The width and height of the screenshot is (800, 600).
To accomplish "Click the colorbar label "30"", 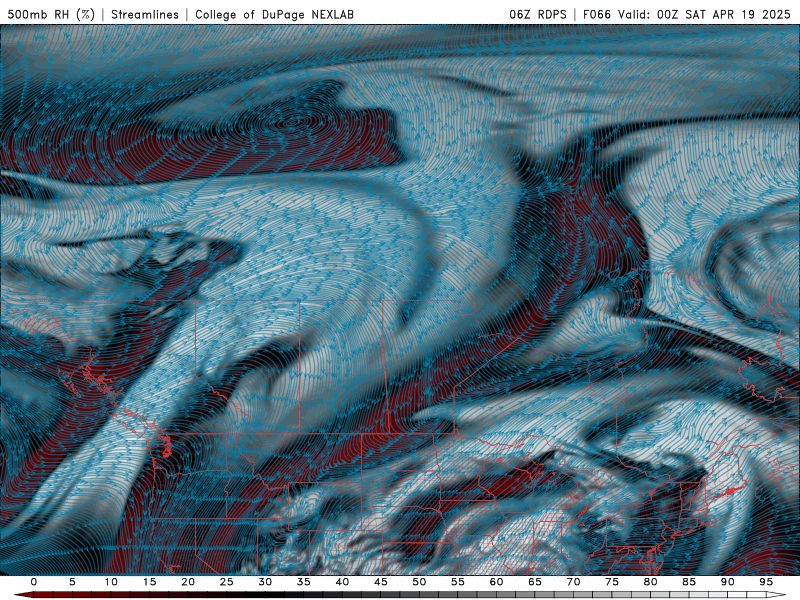I will (265, 582).
